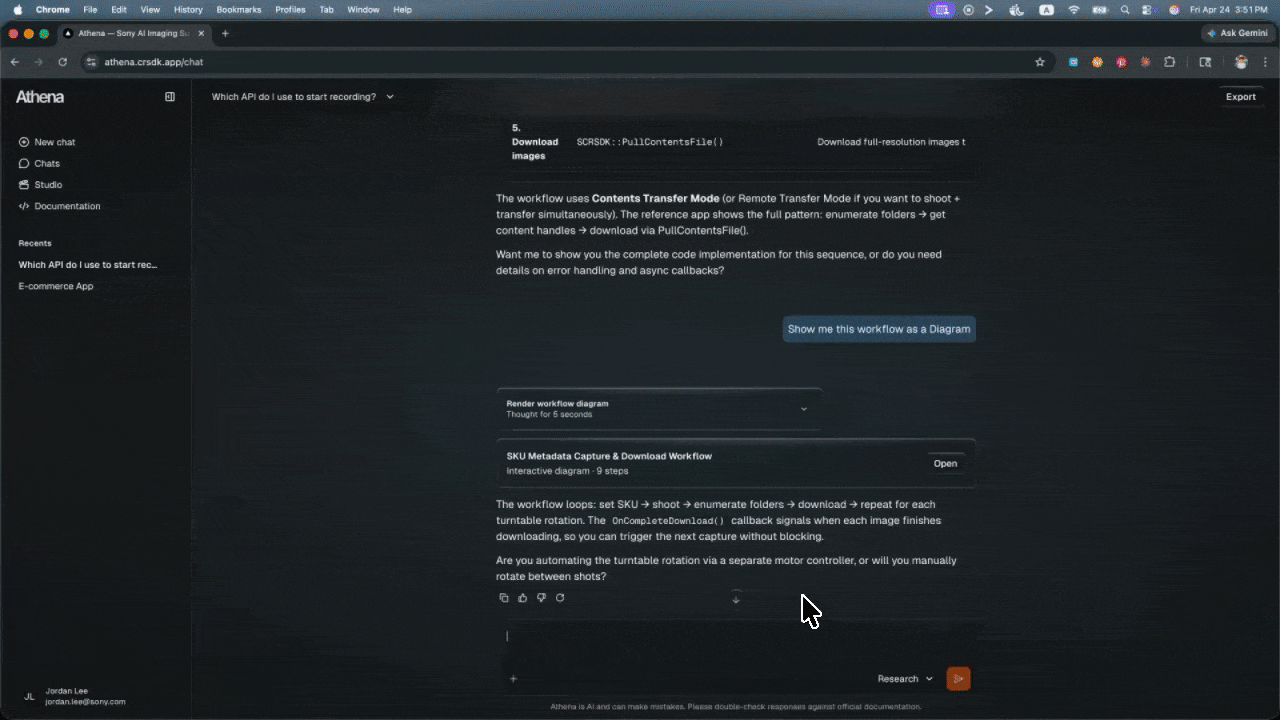1280x720 pixels.
Task: Open the Chrome Extensions puzzle icon
Action: [1170, 62]
